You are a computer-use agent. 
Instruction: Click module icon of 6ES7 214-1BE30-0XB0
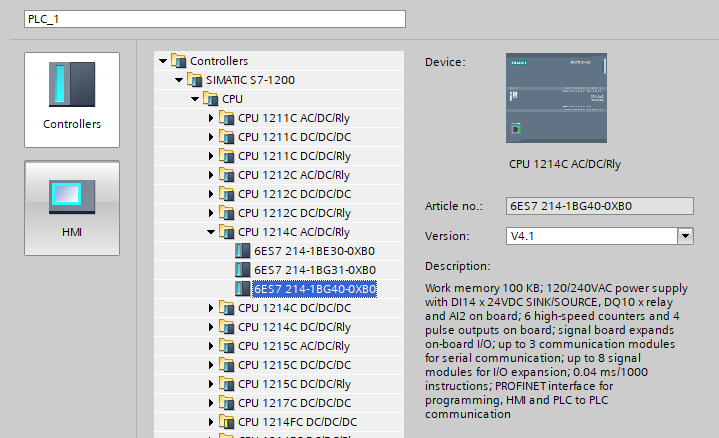[243, 251]
